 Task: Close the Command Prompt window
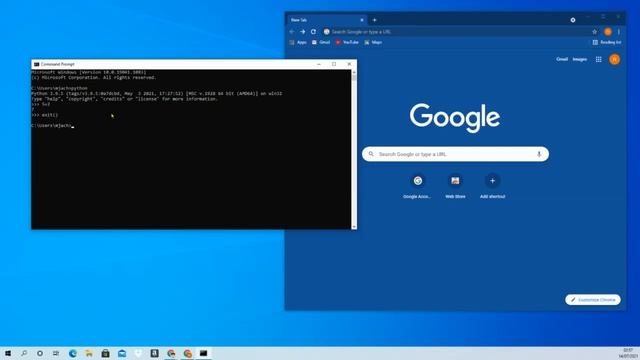349,64
